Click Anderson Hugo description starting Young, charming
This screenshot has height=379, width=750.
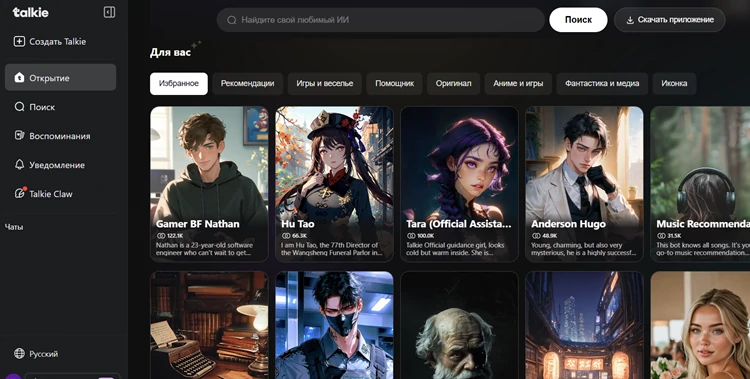[x=584, y=249]
